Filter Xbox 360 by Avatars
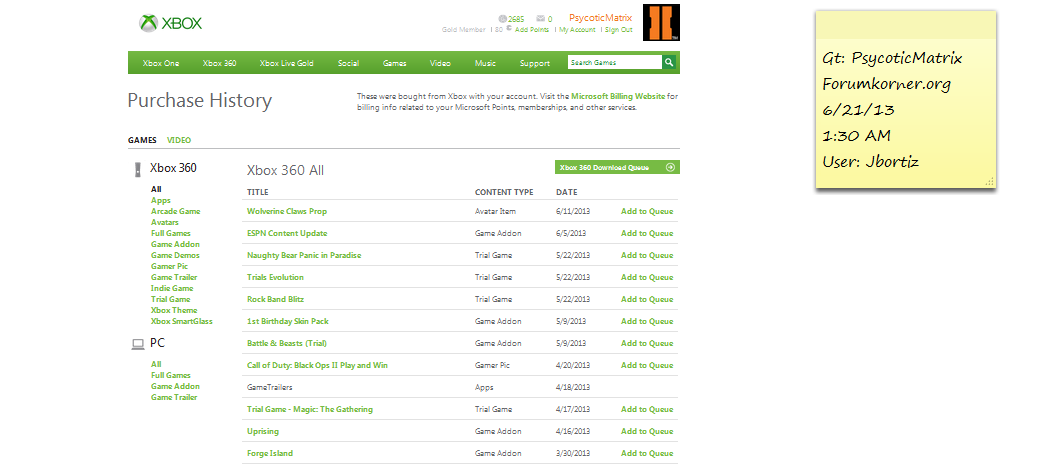 [x=165, y=222]
